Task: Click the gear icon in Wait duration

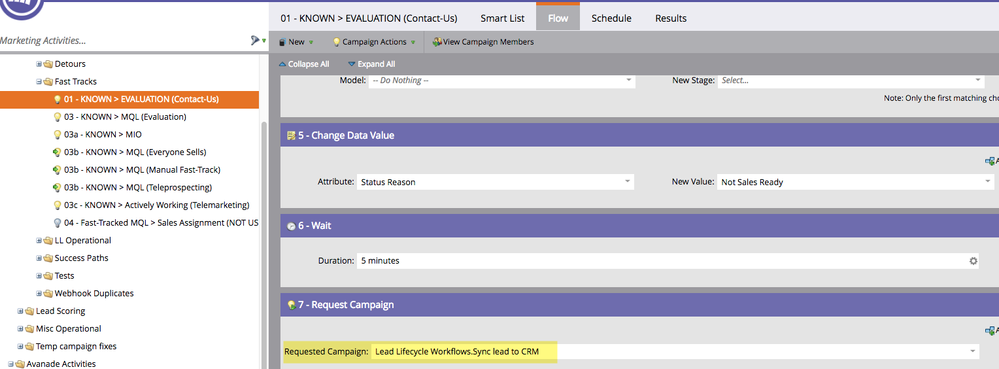Action: 973,261
